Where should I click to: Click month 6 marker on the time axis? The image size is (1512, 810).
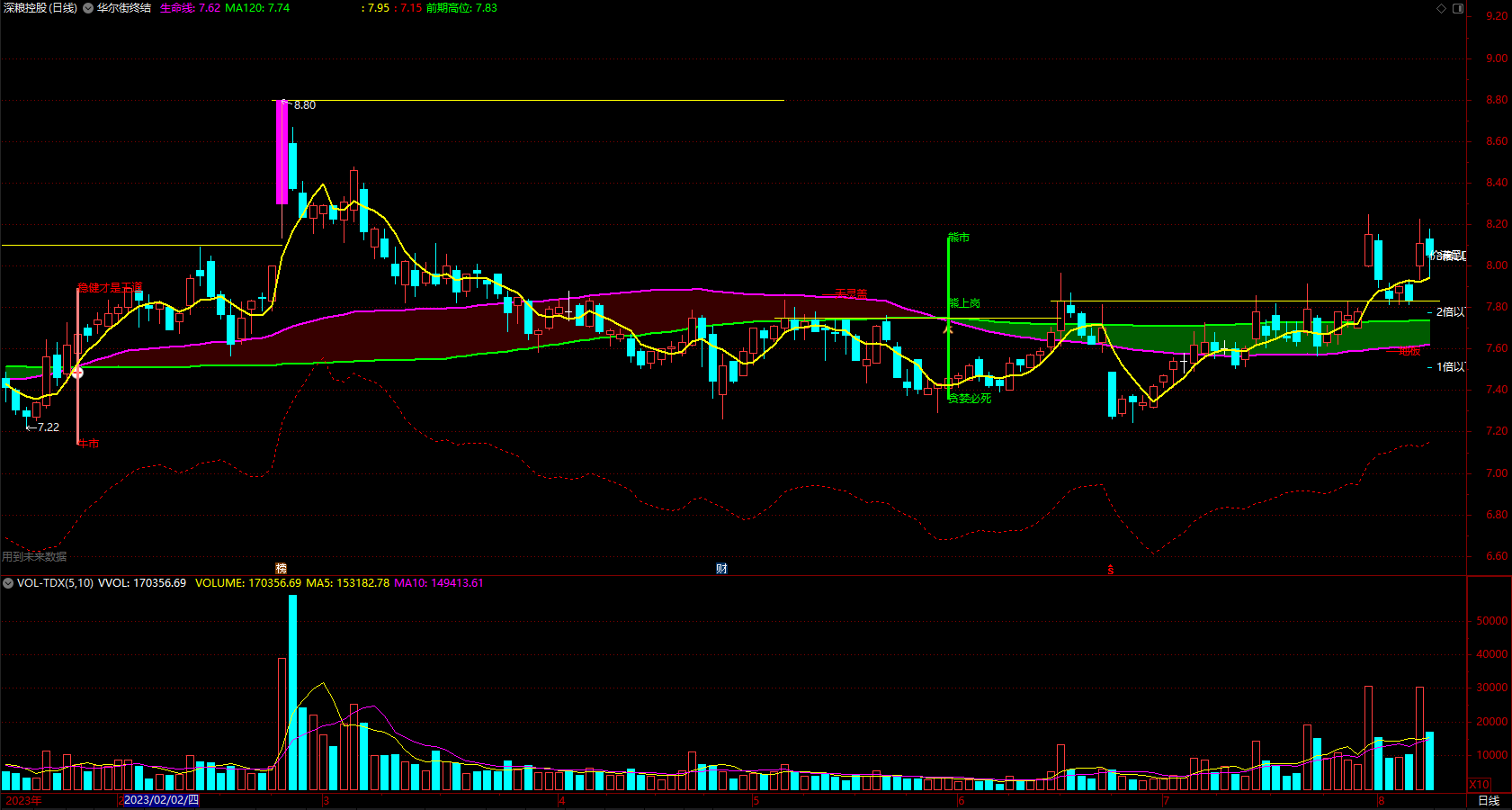pos(961,800)
